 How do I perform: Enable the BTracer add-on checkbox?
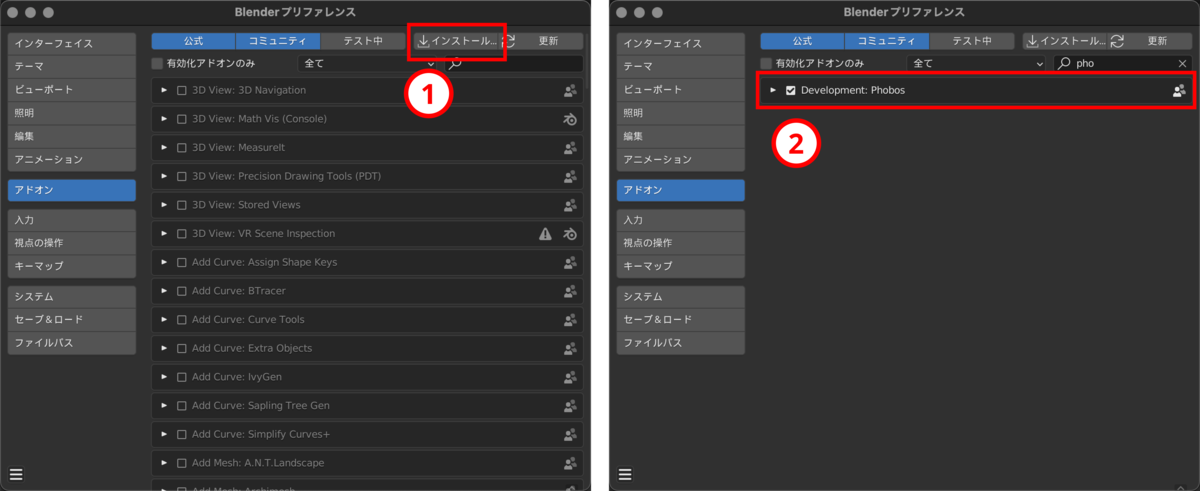(182, 291)
